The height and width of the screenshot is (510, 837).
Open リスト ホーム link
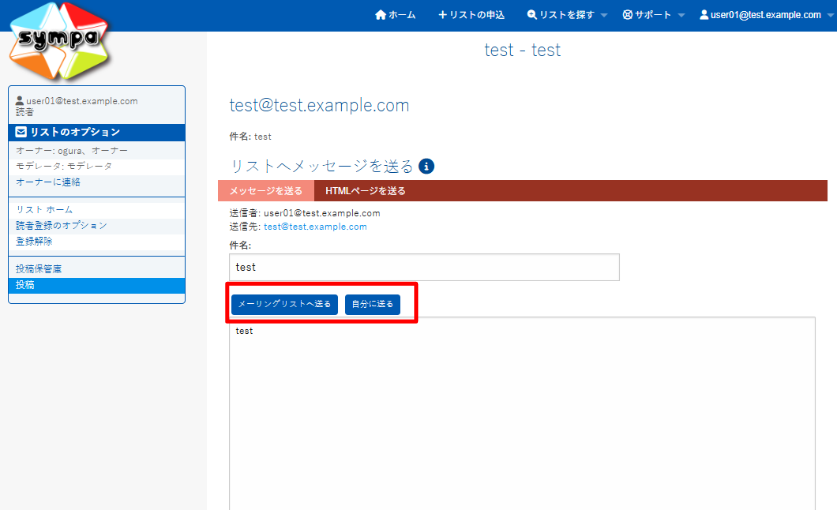[x=44, y=210]
